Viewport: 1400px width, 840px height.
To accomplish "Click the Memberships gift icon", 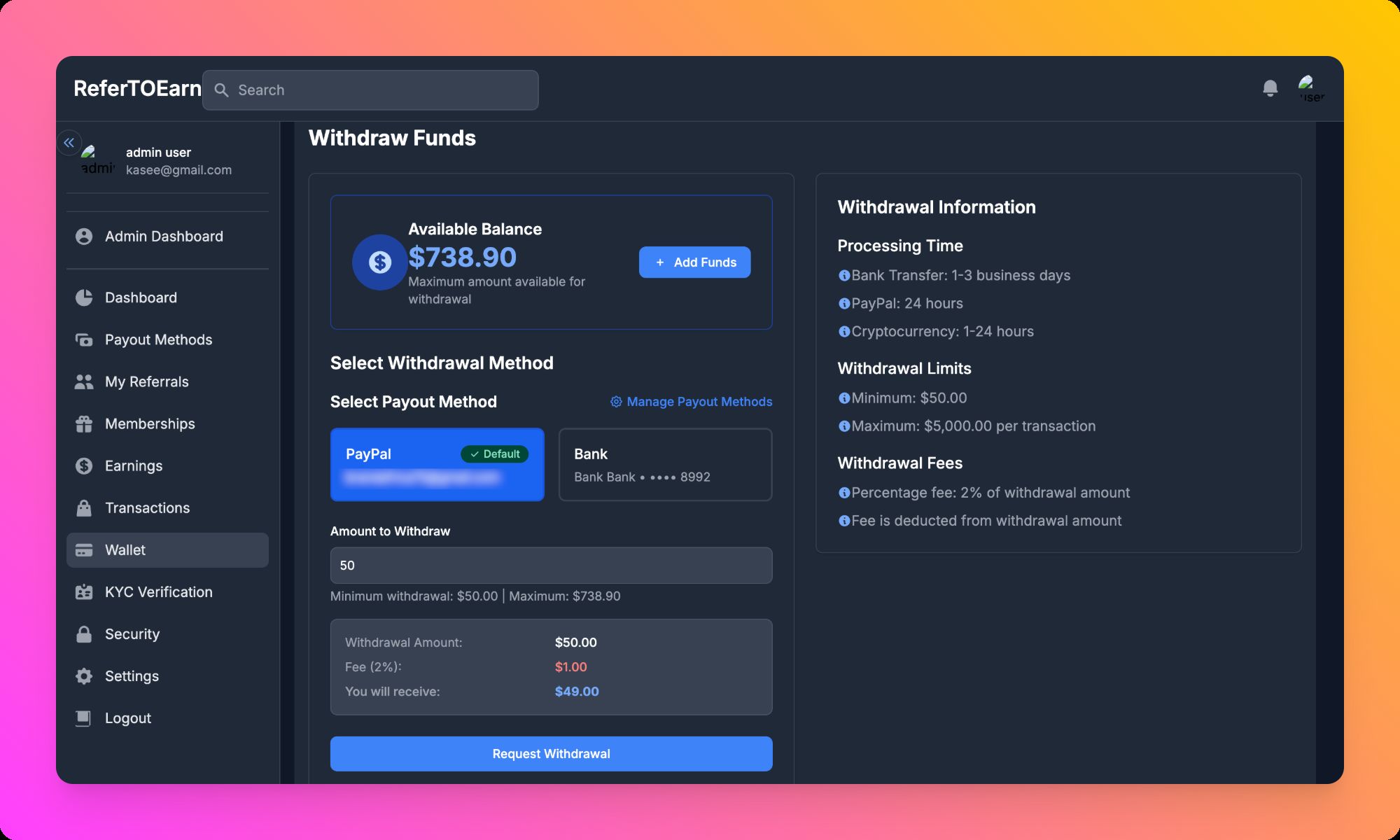I will click(x=84, y=424).
